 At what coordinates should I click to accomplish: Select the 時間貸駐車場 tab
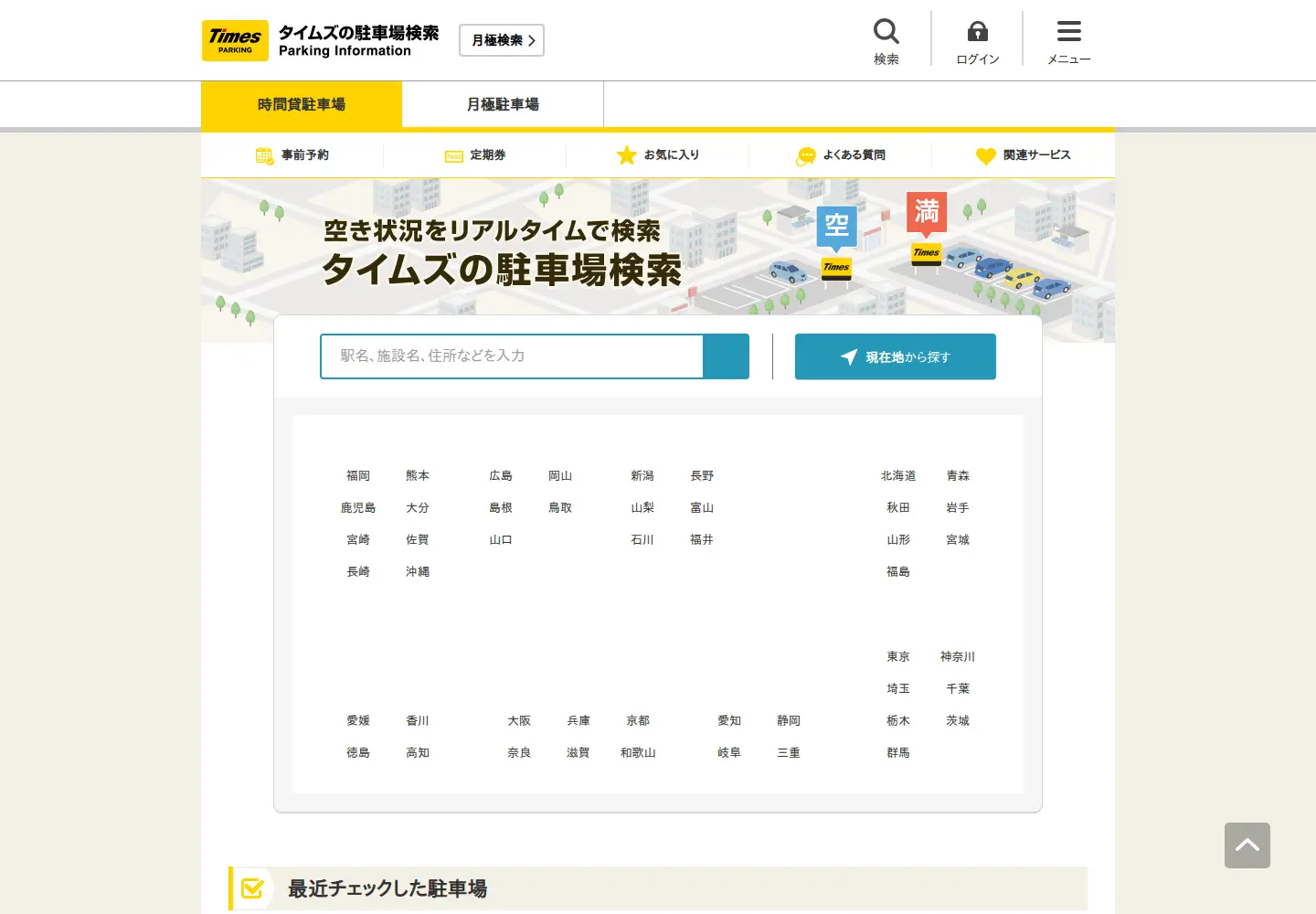point(302,104)
